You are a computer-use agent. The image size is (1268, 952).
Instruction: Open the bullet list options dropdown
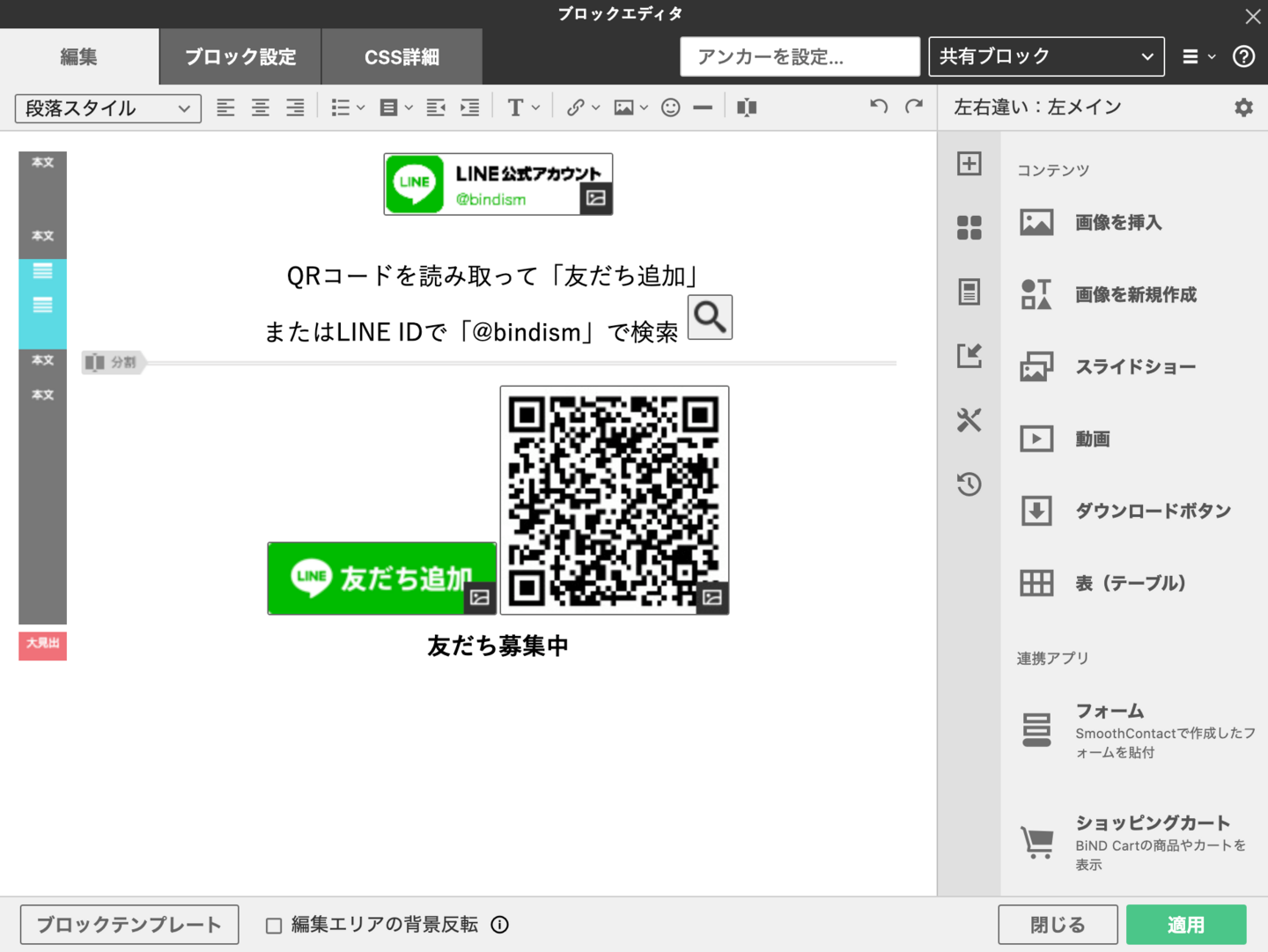coord(348,107)
